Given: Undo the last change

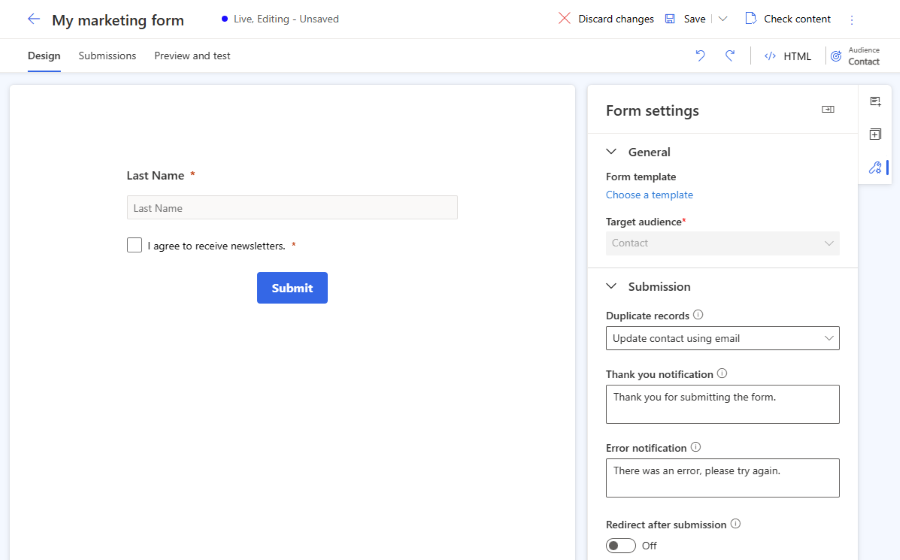Looking at the screenshot, I should pos(700,56).
